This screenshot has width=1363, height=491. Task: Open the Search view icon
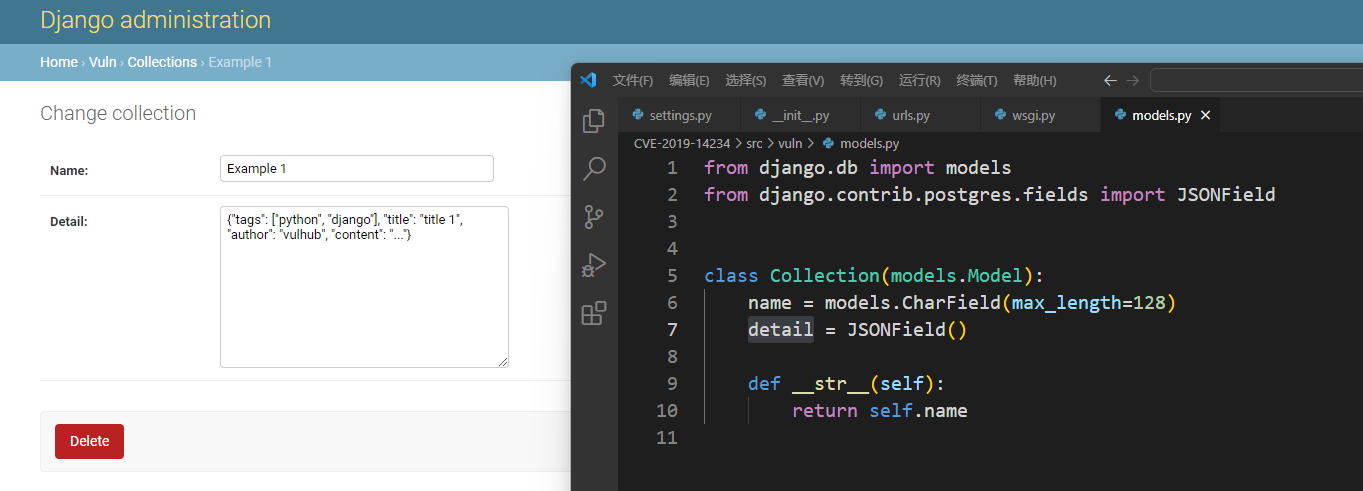coord(593,168)
